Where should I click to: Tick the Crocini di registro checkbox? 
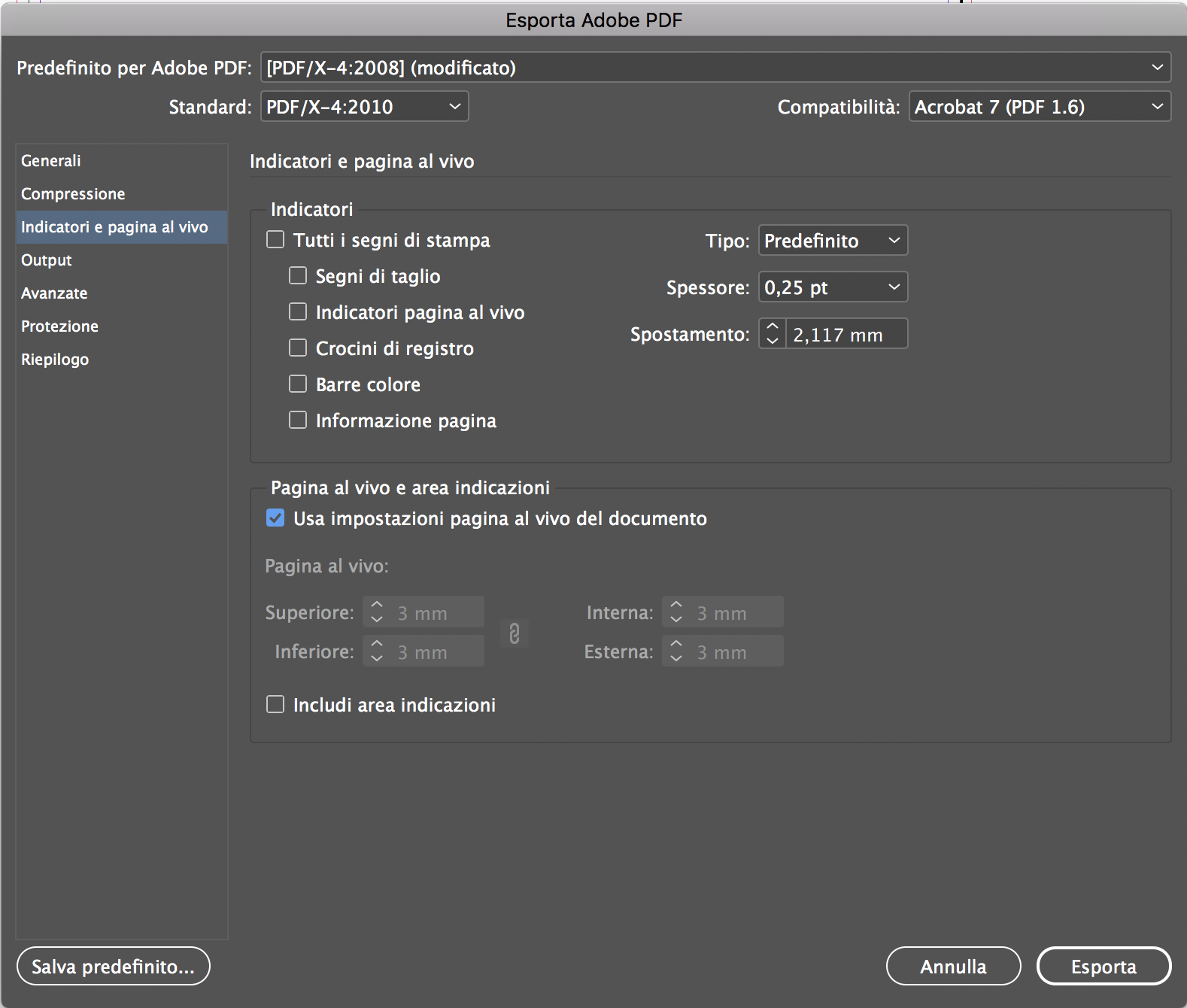(298, 348)
